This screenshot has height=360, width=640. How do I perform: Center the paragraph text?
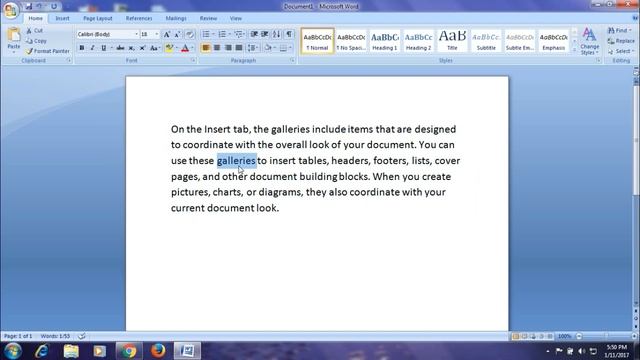[217, 48]
